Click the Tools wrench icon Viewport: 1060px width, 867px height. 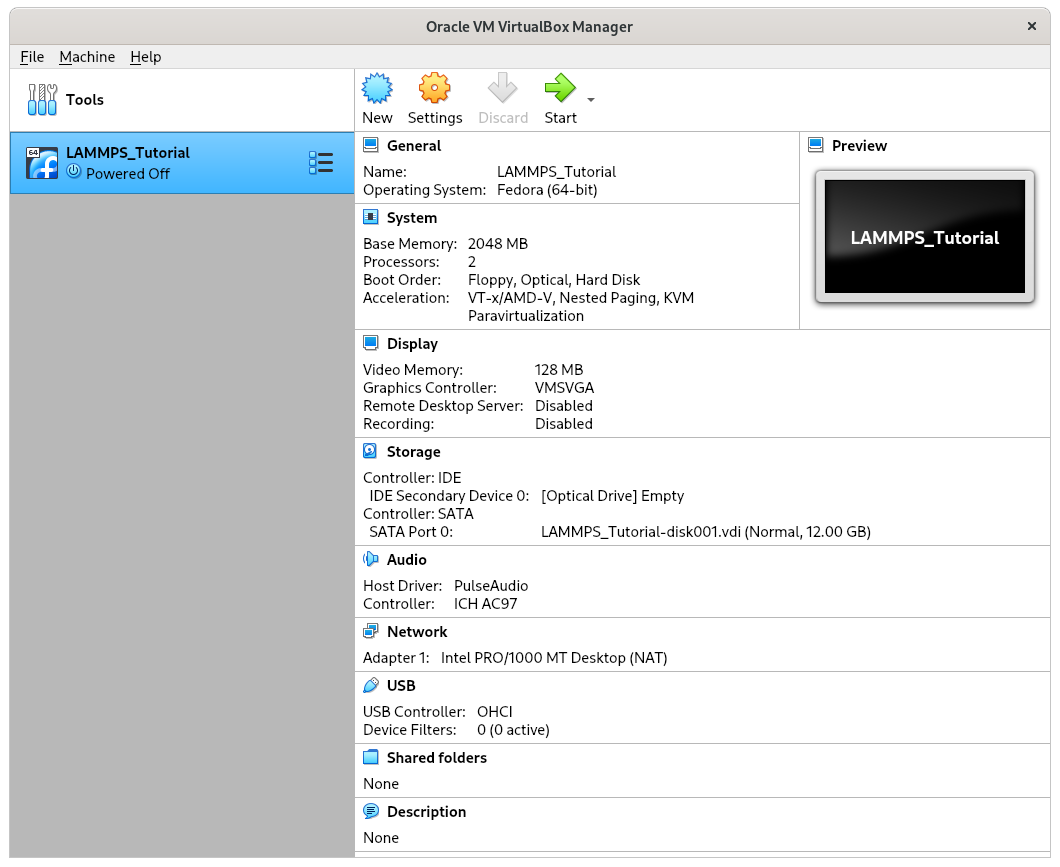tap(42, 99)
